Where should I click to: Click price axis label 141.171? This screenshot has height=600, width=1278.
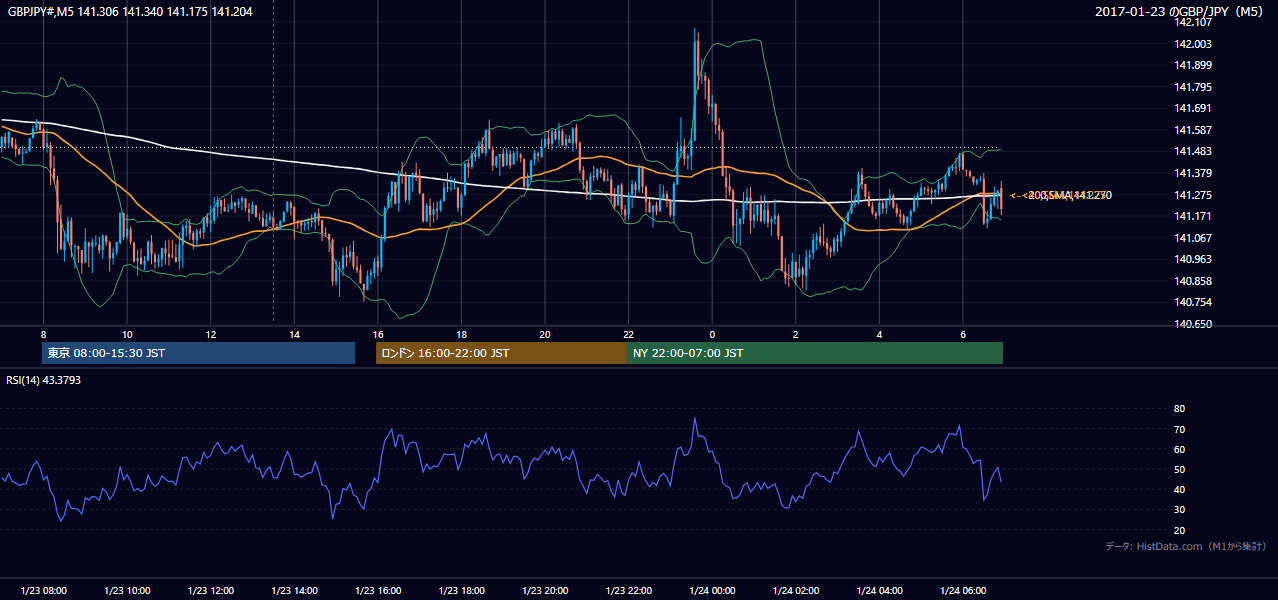(x=1194, y=216)
